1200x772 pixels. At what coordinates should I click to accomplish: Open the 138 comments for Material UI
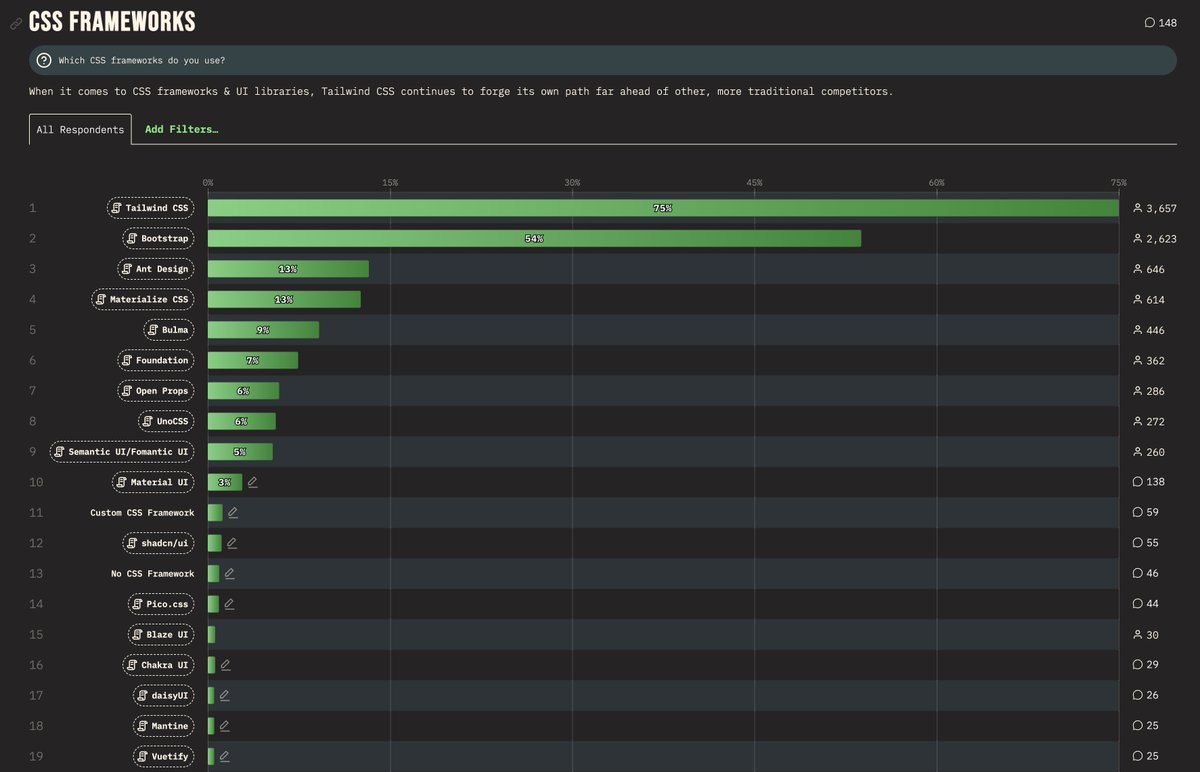1148,482
